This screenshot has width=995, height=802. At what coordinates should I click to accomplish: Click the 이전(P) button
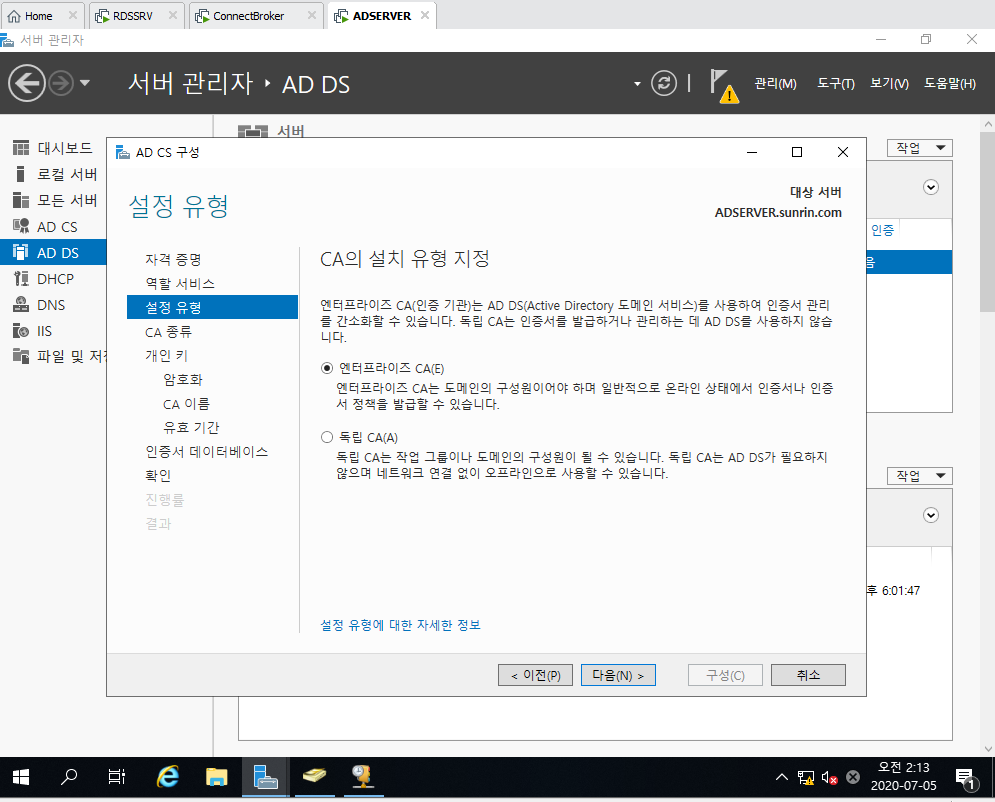[536, 675]
